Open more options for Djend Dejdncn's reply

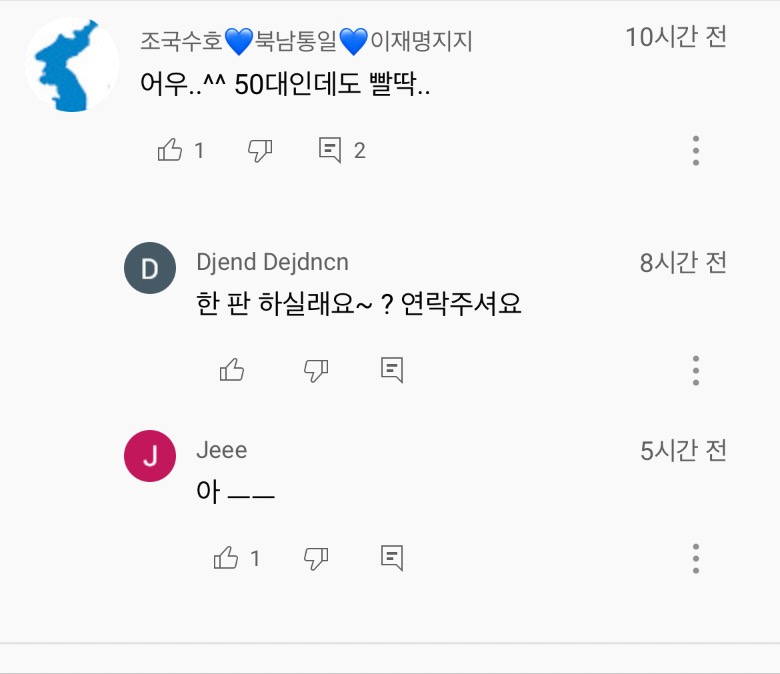(696, 370)
